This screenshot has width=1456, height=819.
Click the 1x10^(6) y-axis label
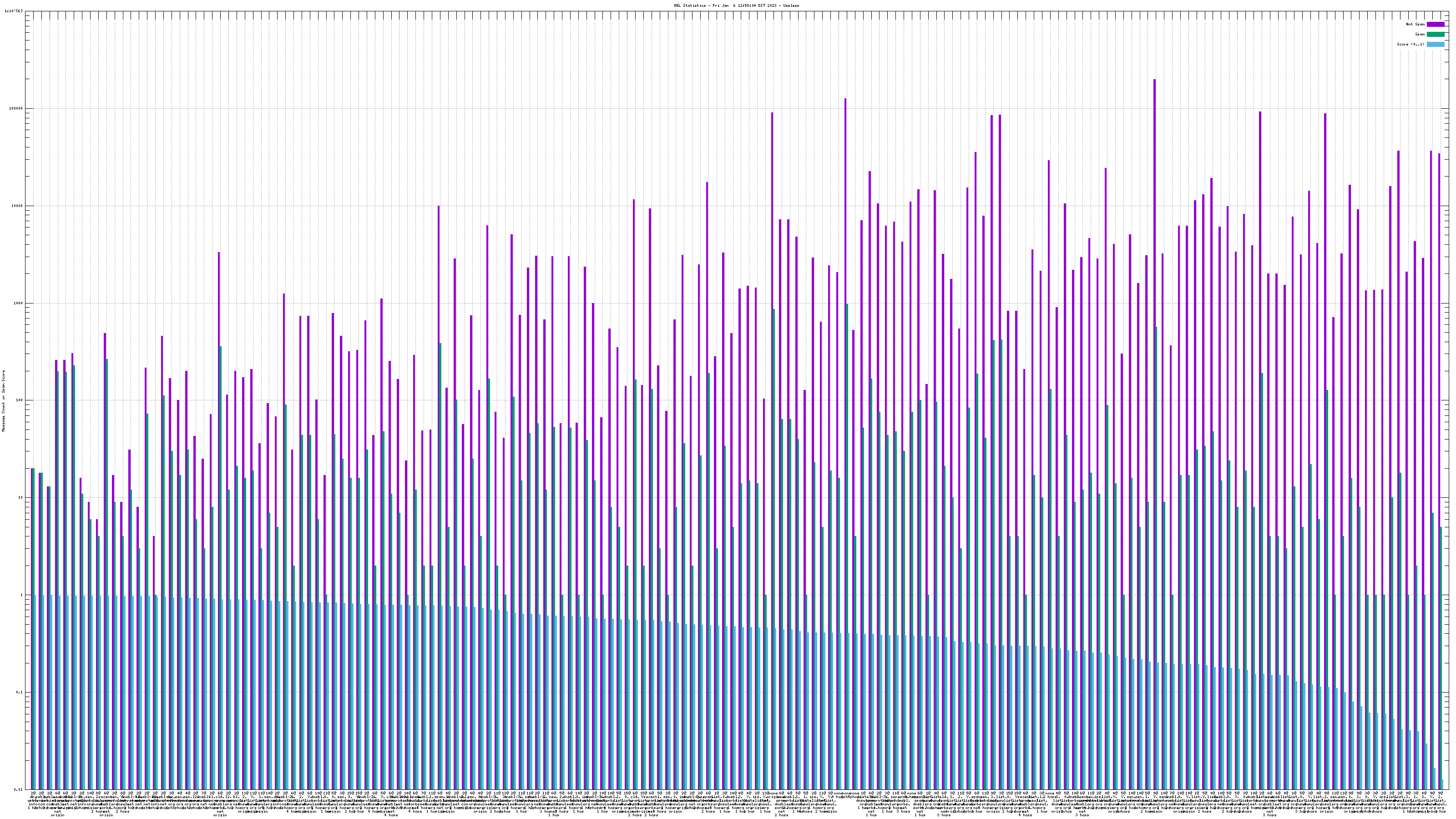pos(14,11)
